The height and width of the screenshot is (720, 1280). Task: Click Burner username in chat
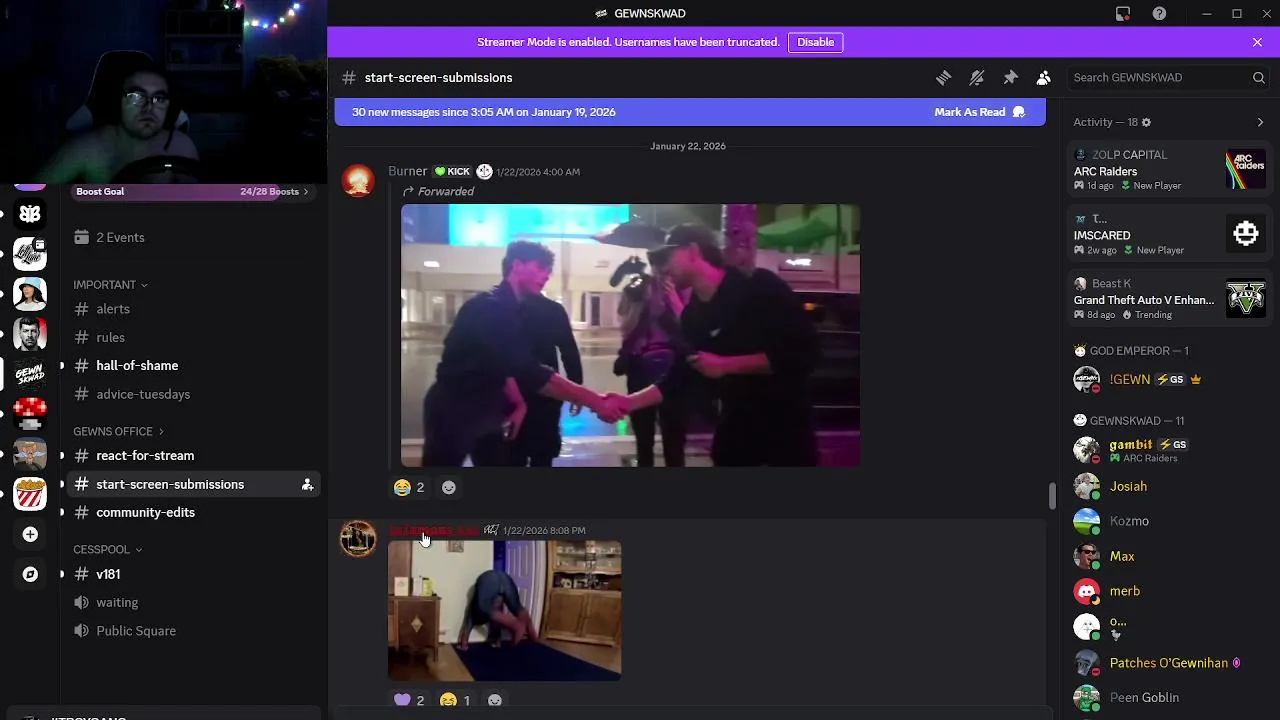pos(408,172)
